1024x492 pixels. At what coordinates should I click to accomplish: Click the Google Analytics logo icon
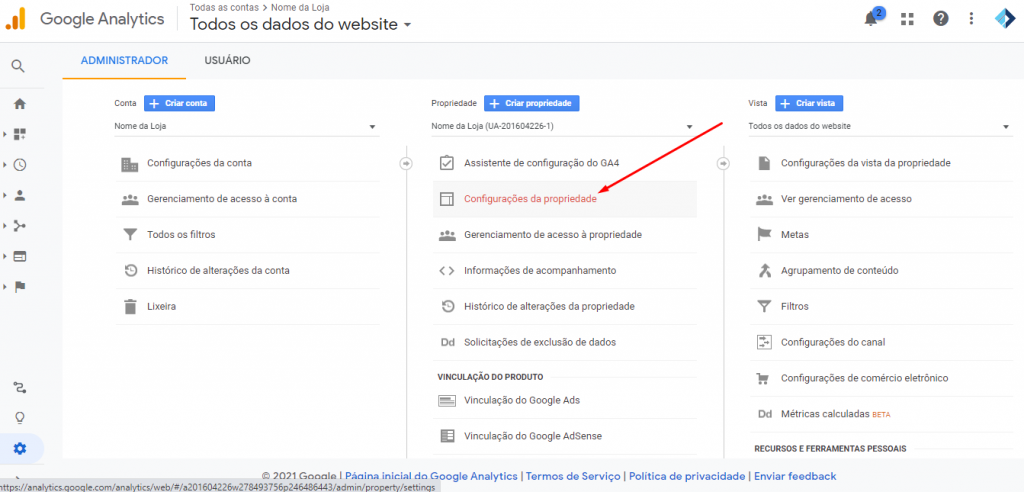[x=15, y=19]
